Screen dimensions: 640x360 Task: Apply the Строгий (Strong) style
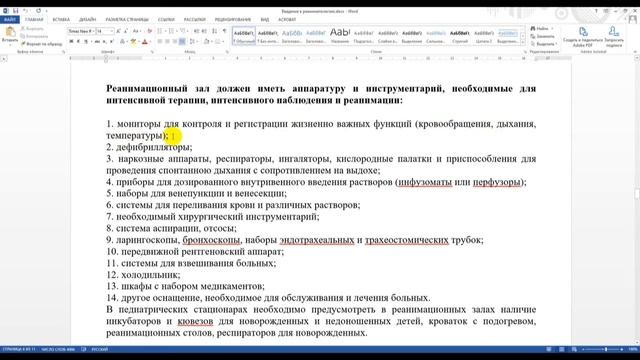pos(460,36)
